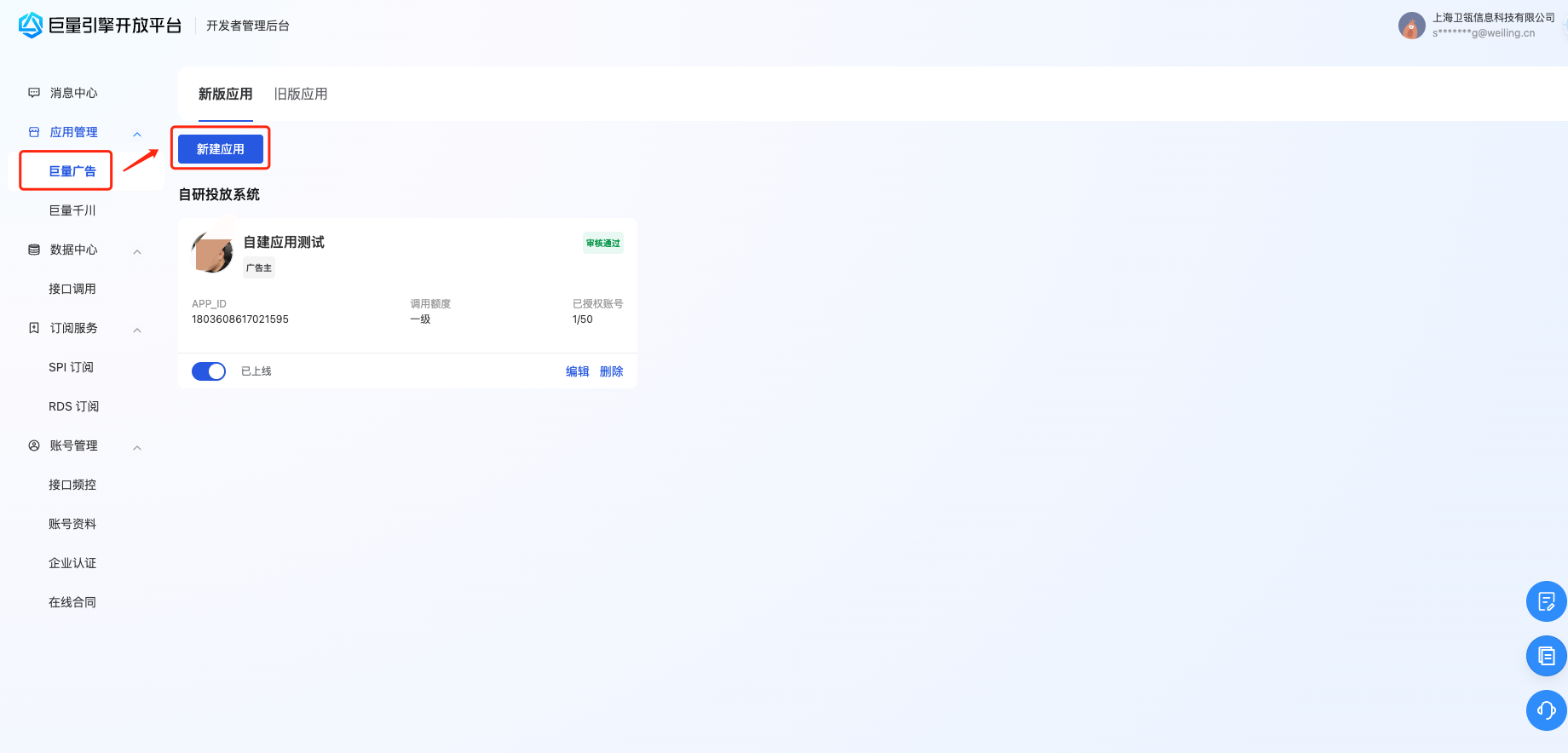The image size is (1568, 753).
Task: Click the account email s*******g@weiling.cn
Action: tap(1484, 33)
